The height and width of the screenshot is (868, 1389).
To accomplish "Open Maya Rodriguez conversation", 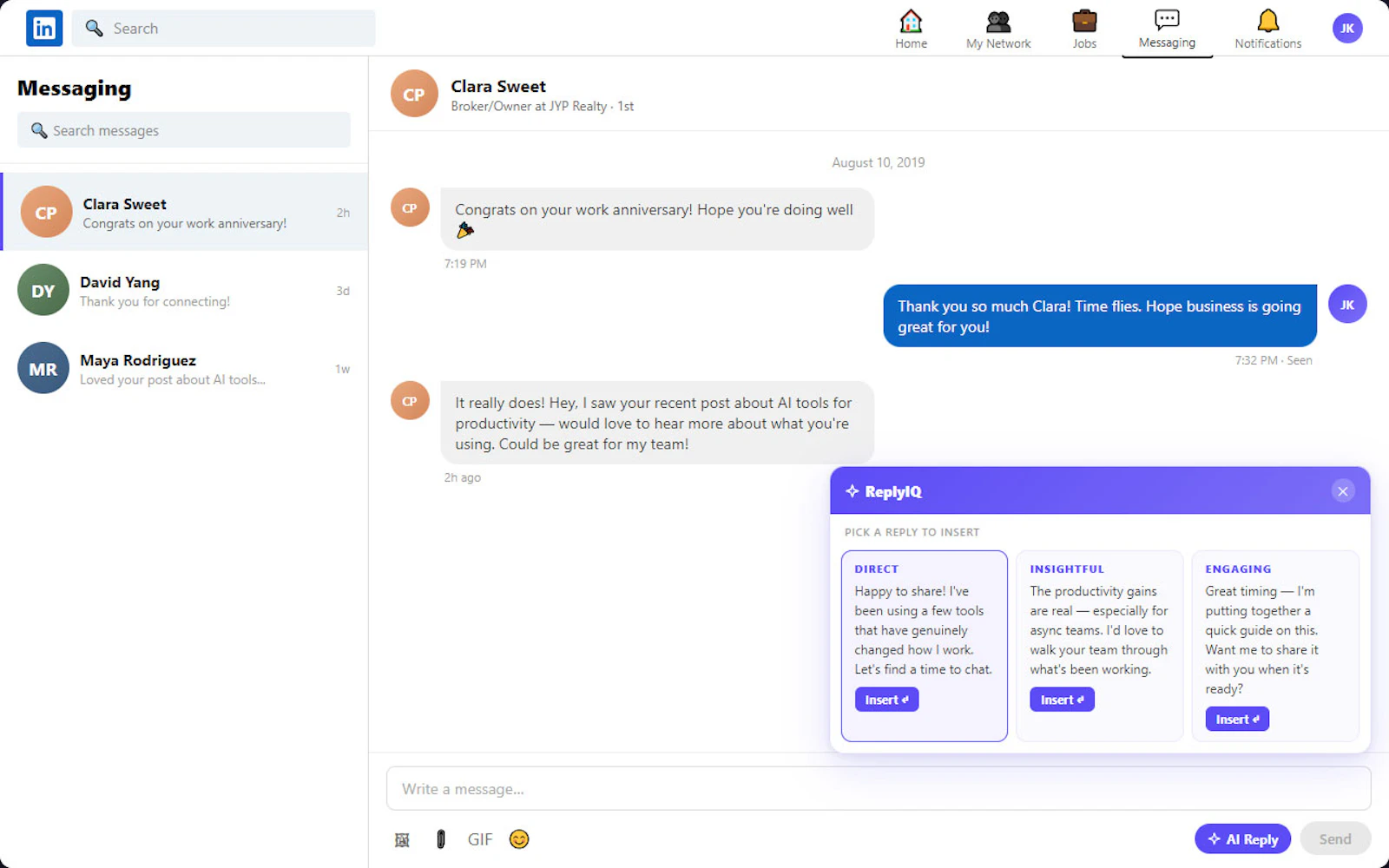I will point(184,368).
